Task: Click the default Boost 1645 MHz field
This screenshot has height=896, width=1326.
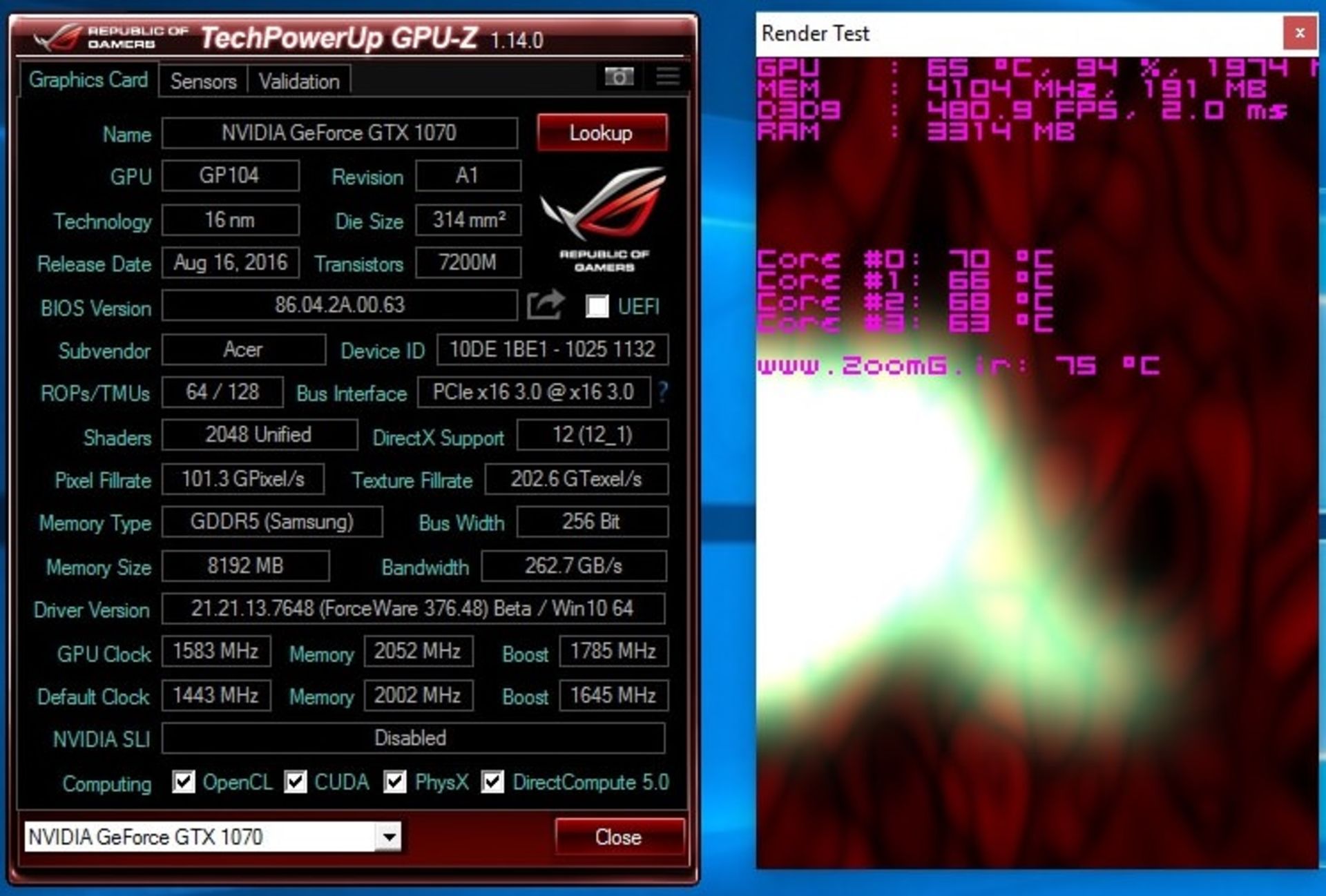Action: [613, 696]
